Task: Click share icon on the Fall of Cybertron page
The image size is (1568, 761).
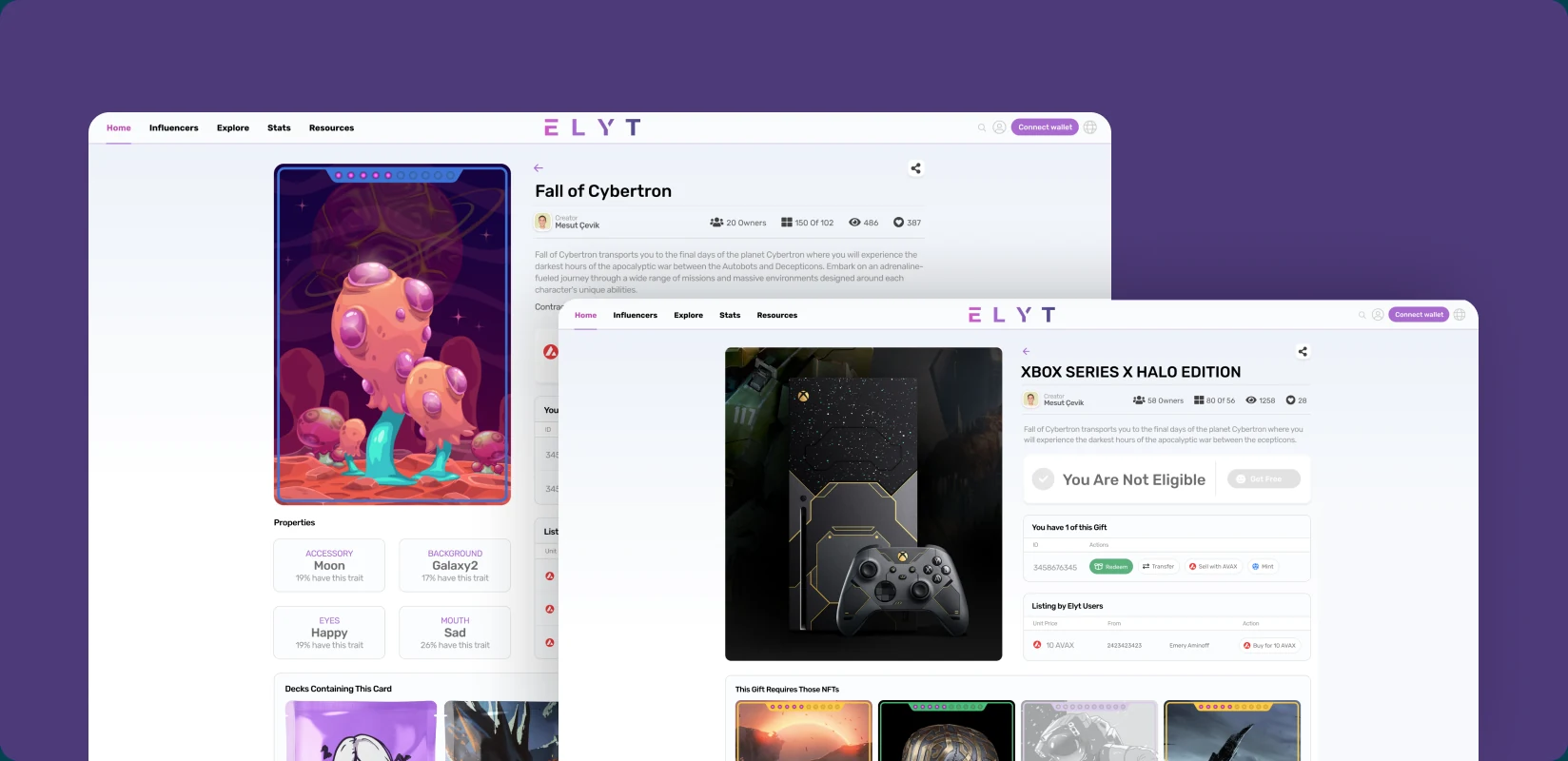Action: click(x=915, y=168)
